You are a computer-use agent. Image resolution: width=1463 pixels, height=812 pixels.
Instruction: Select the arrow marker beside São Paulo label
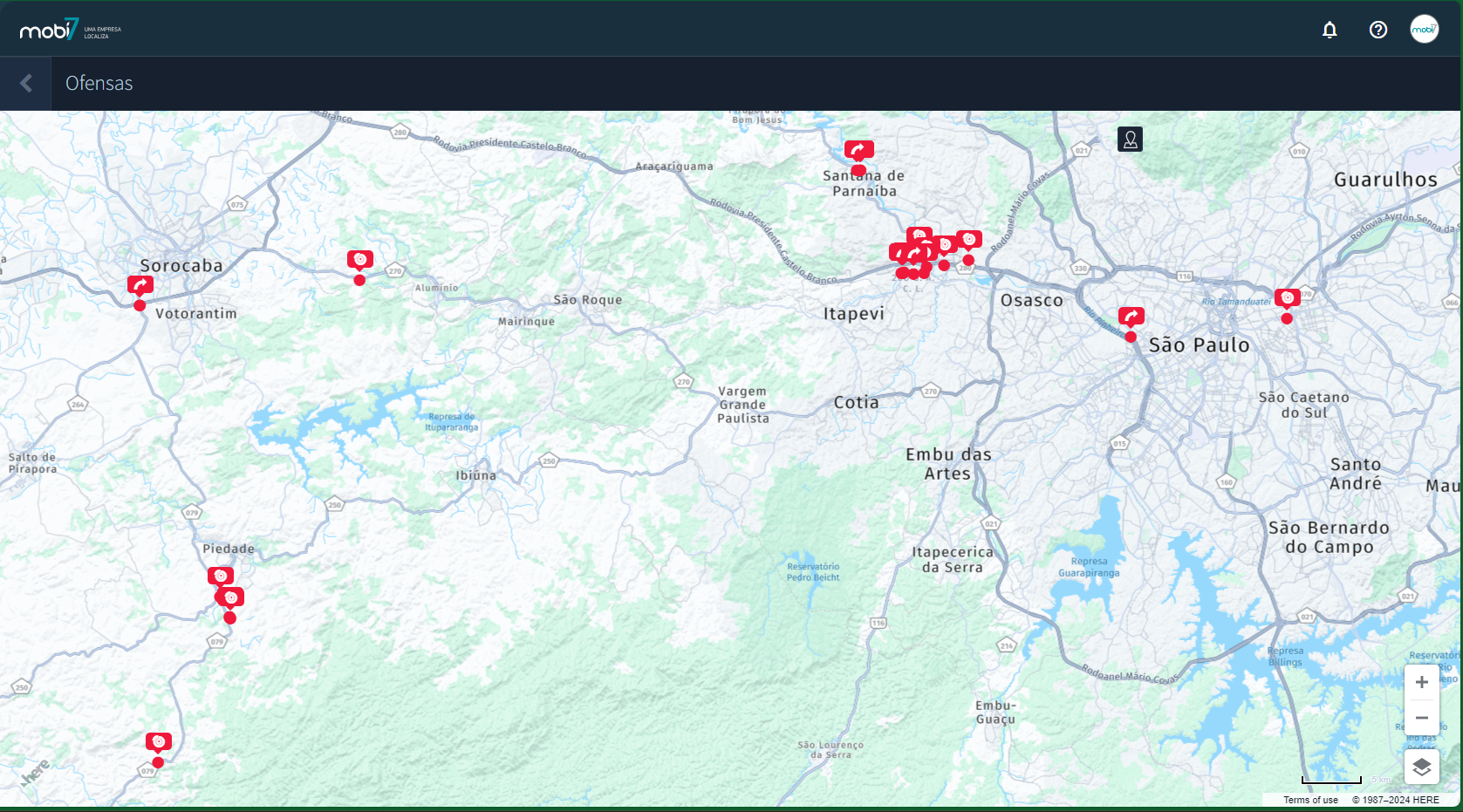(x=1131, y=317)
